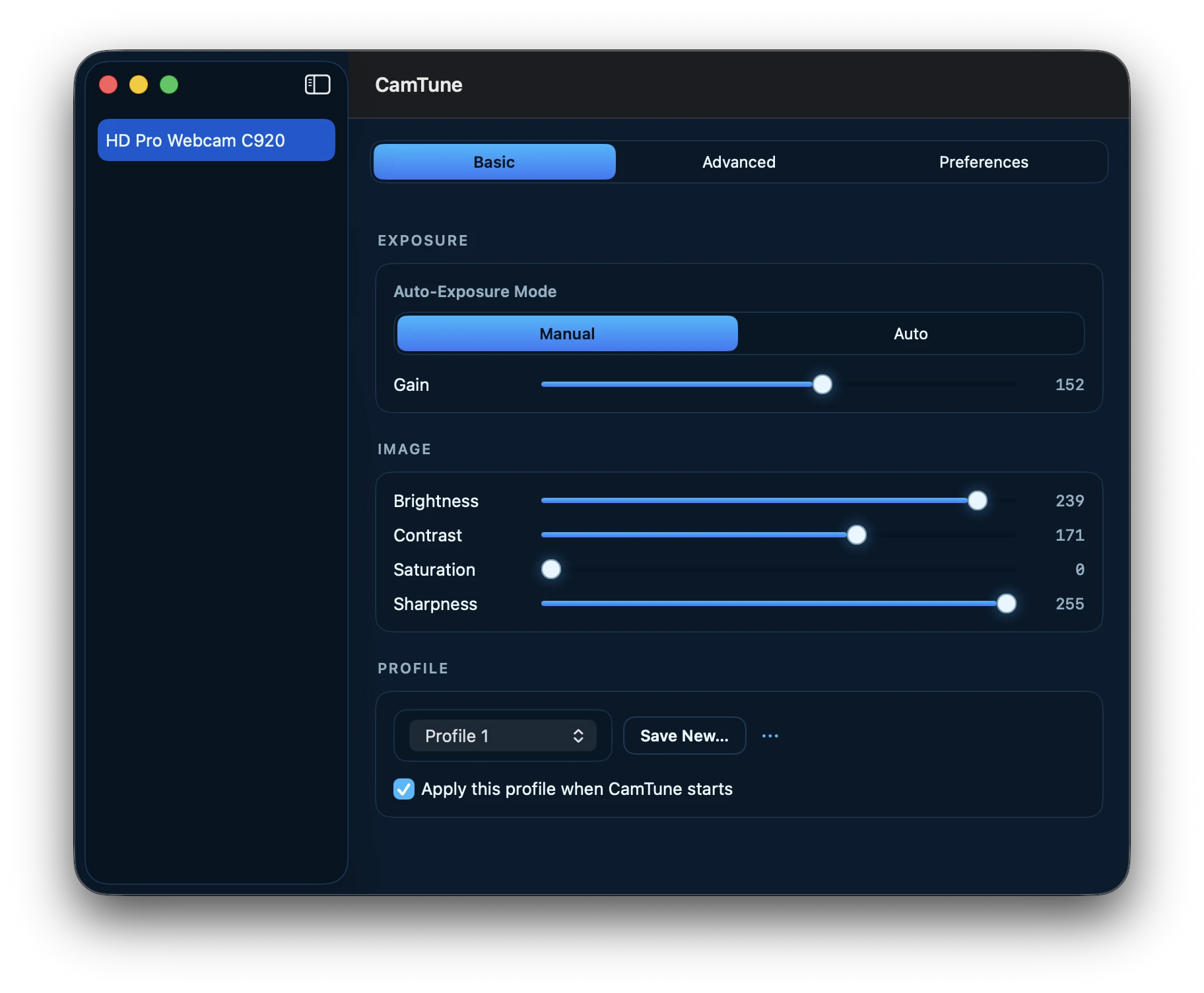Click the Sharpness slider handle

[x=1007, y=603]
